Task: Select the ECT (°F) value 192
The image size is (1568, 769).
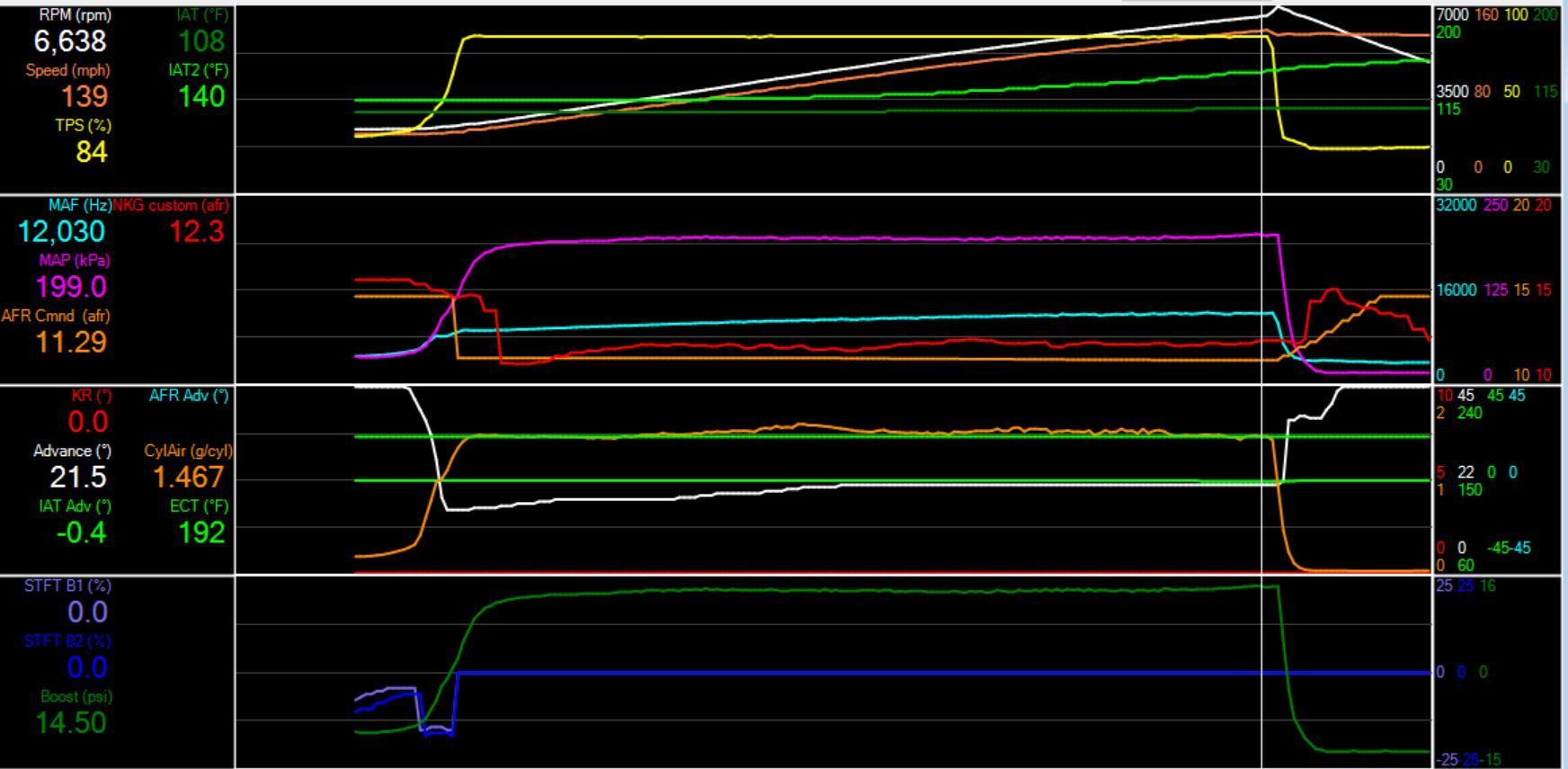Action: pos(200,532)
